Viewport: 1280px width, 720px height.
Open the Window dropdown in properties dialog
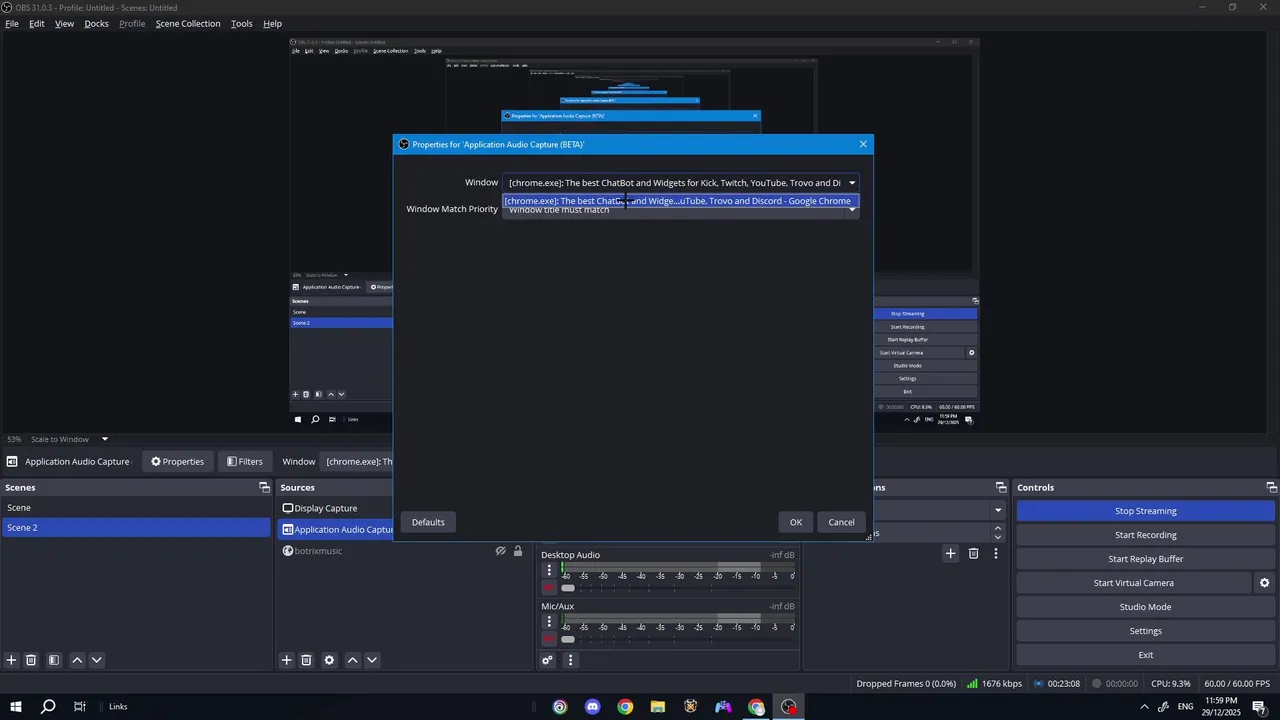tap(681, 183)
